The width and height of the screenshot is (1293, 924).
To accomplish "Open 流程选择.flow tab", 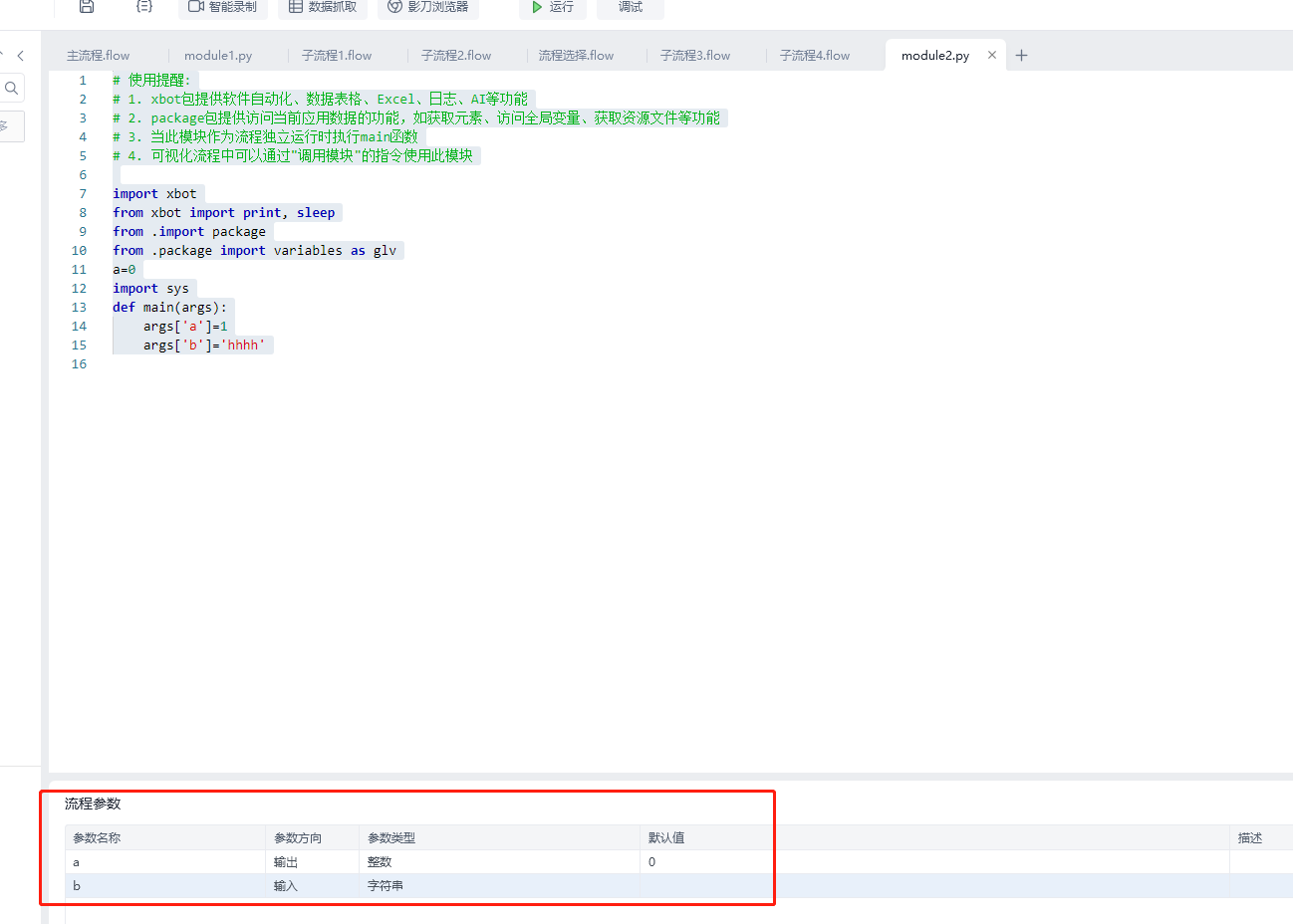I will click(x=576, y=56).
